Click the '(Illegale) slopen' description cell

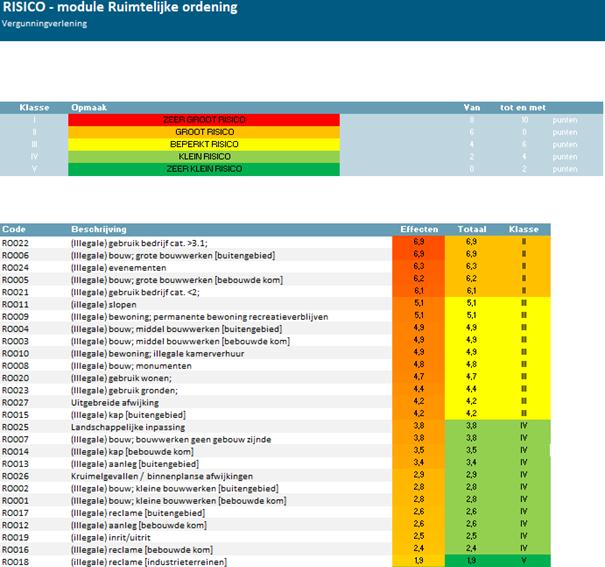coord(104,304)
